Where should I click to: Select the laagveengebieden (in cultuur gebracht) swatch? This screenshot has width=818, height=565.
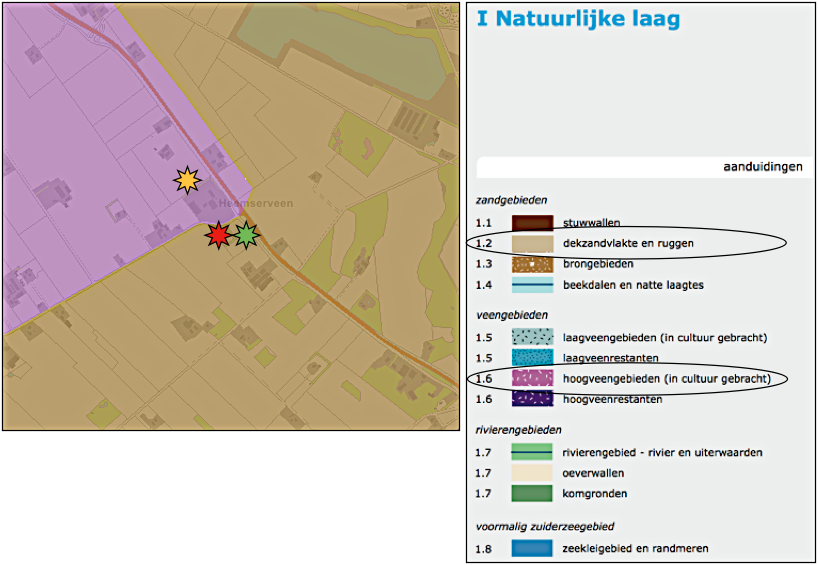pos(532,338)
